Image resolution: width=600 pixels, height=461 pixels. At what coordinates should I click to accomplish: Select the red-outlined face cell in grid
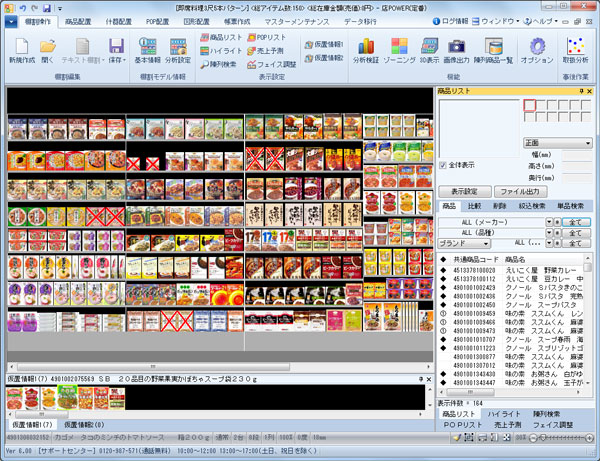point(529,105)
